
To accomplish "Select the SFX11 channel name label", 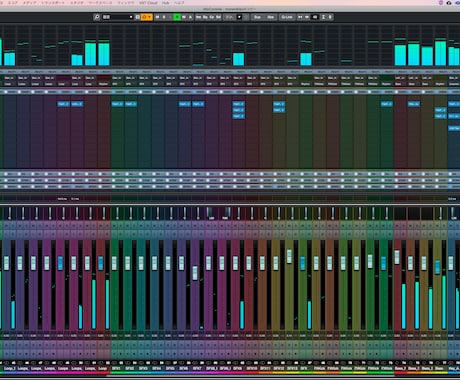I will 265,368.
